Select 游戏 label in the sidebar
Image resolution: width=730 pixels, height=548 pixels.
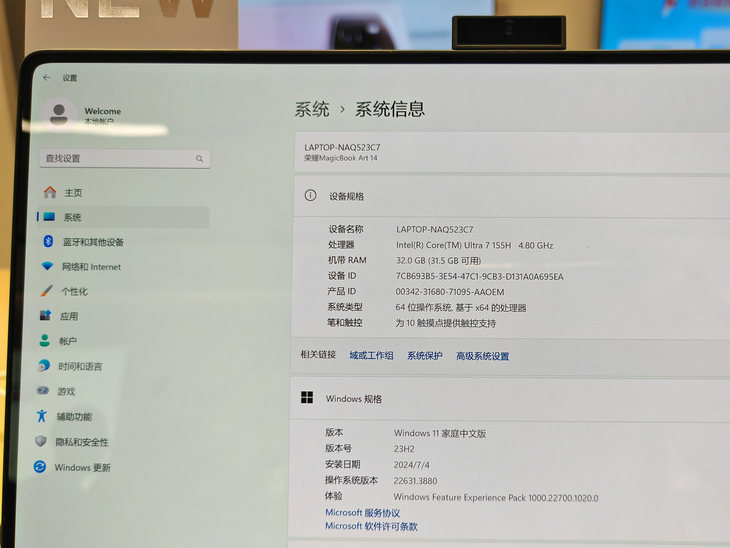click(66, 391)
